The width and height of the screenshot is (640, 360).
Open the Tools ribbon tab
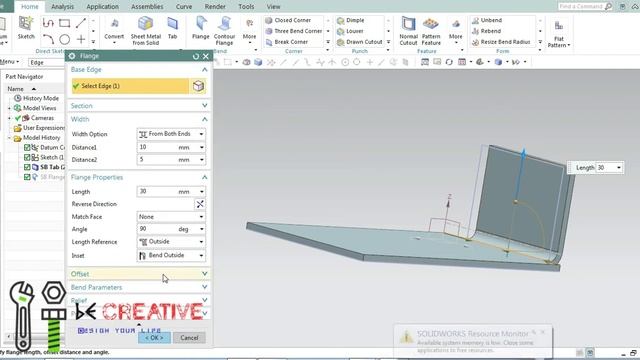[246, 7]
